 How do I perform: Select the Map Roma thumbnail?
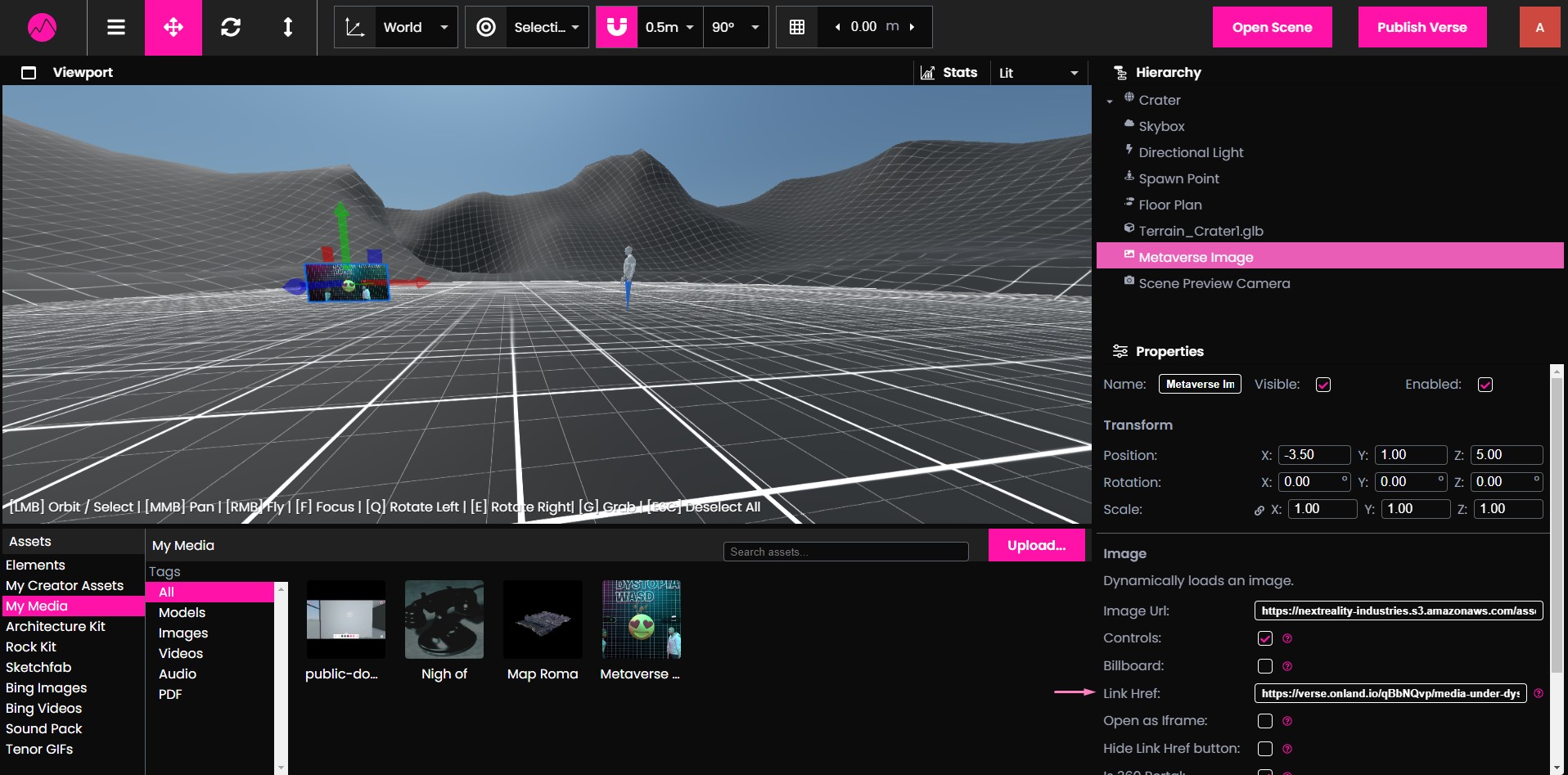[x=543, y=620]
